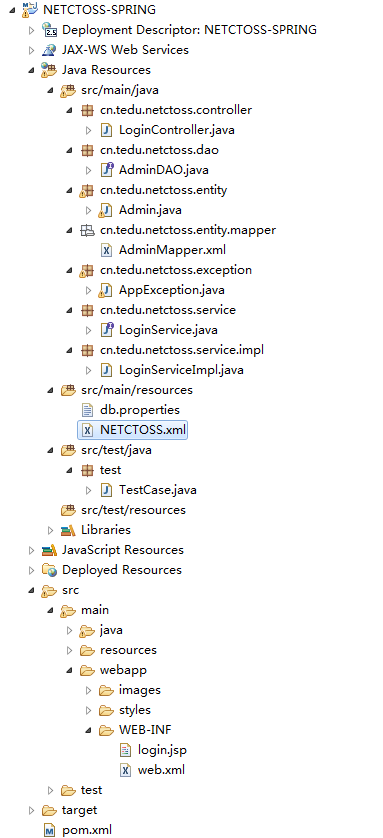Collapse the Java Resources node
Viewport: 383px width, 838px height.
[x=32, y=71]
